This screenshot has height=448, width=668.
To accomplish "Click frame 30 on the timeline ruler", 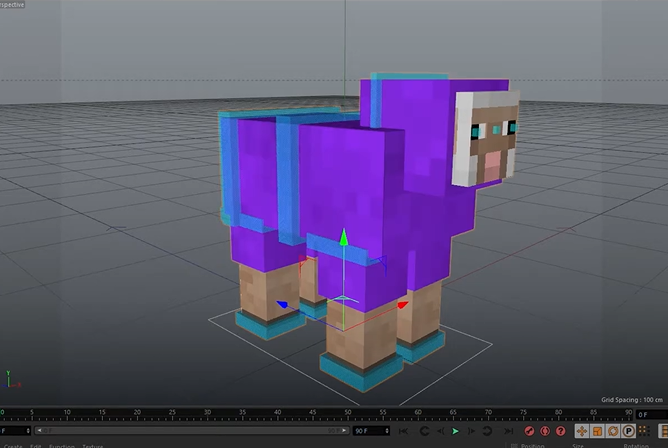I will (x=207, y=412).
